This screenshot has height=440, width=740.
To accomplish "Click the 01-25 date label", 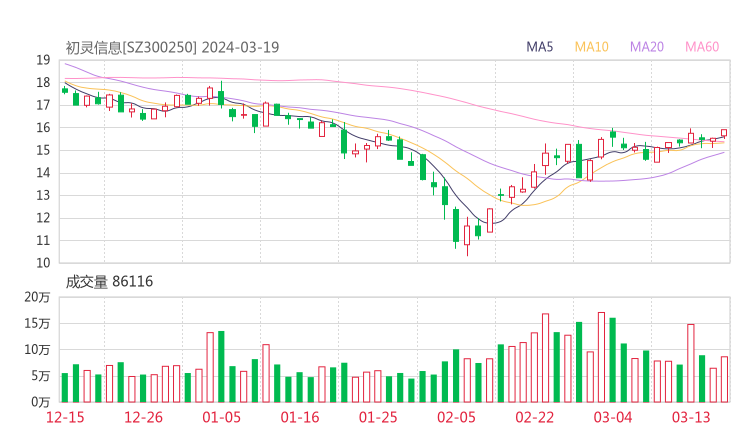I will click(x=378, y=417).
